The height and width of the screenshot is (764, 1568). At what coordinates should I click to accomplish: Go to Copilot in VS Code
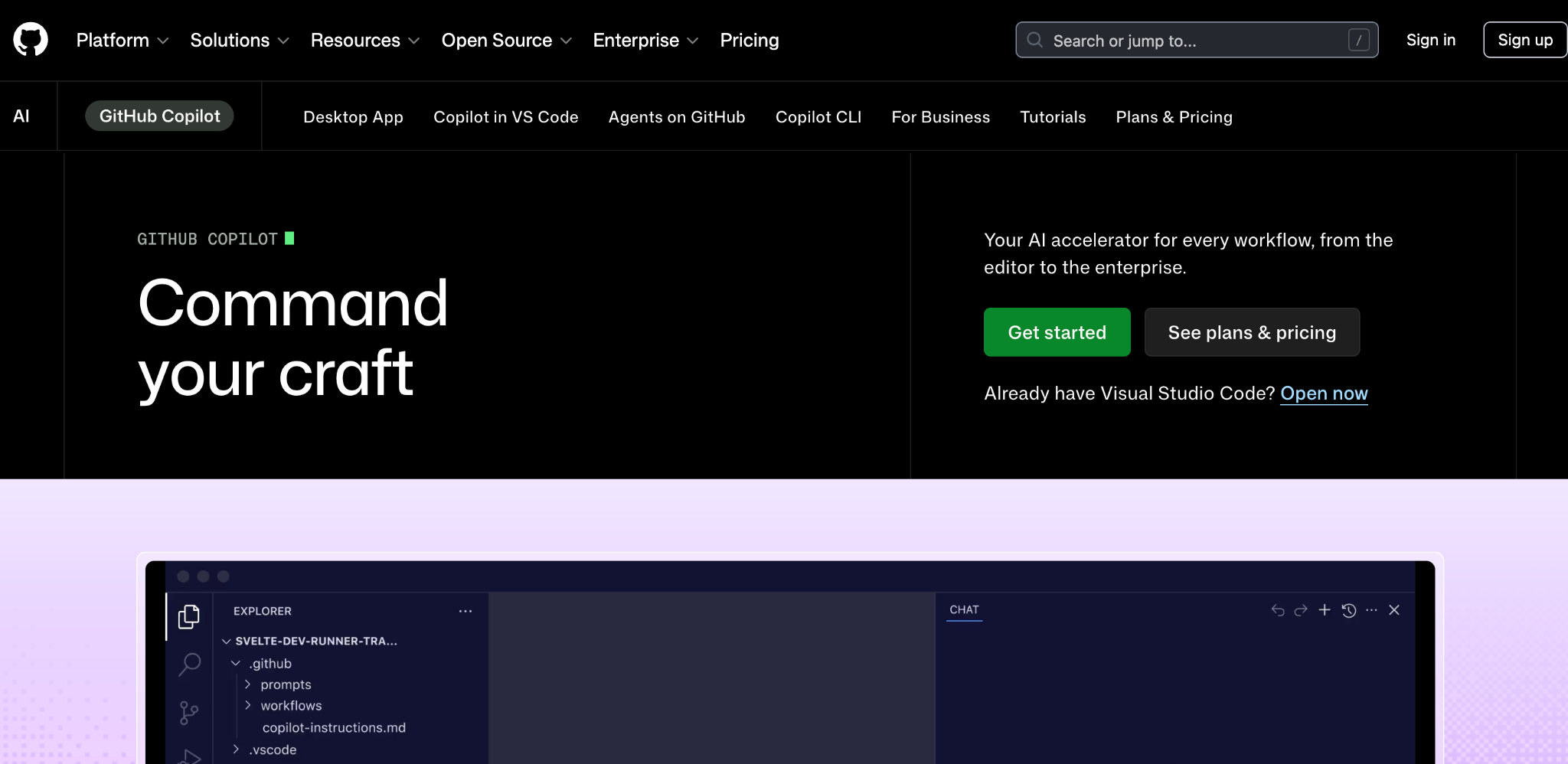click(x=505, y=117)
